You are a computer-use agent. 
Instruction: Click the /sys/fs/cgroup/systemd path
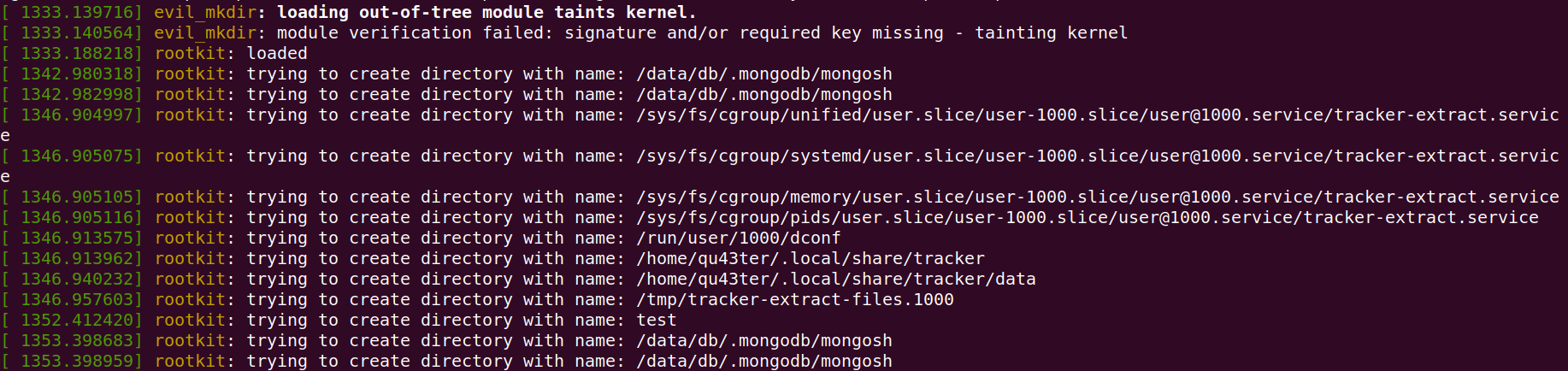coord(1097,156)
